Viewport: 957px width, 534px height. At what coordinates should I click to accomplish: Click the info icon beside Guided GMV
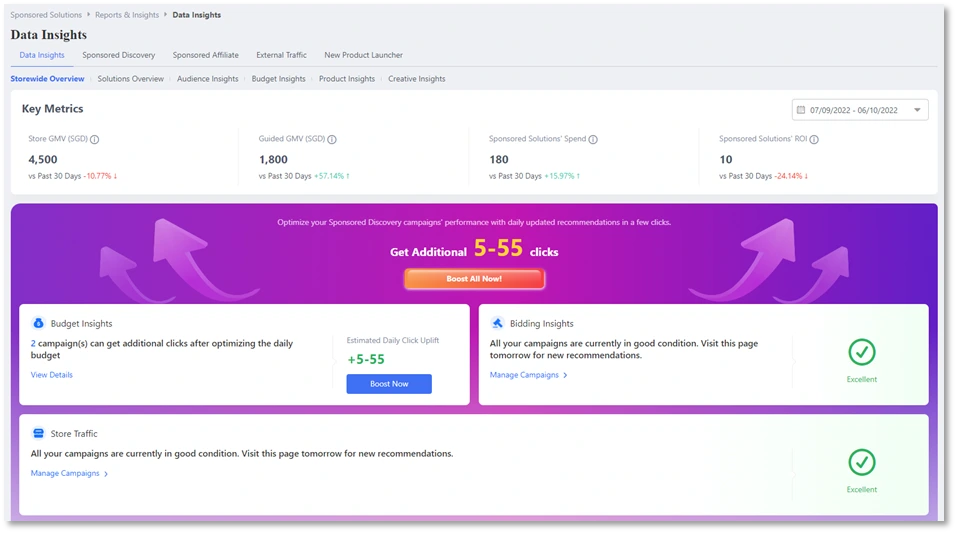click(332, 140)
